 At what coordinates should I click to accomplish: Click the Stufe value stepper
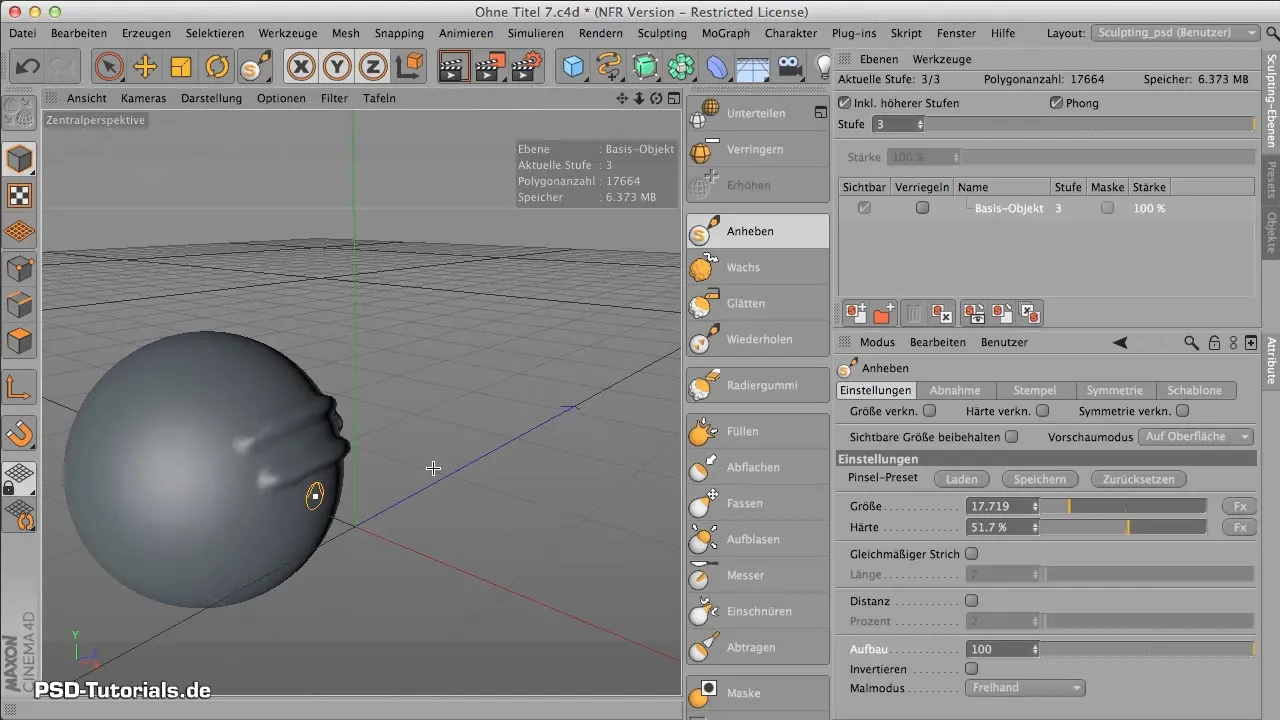click(x=920, y=124)
